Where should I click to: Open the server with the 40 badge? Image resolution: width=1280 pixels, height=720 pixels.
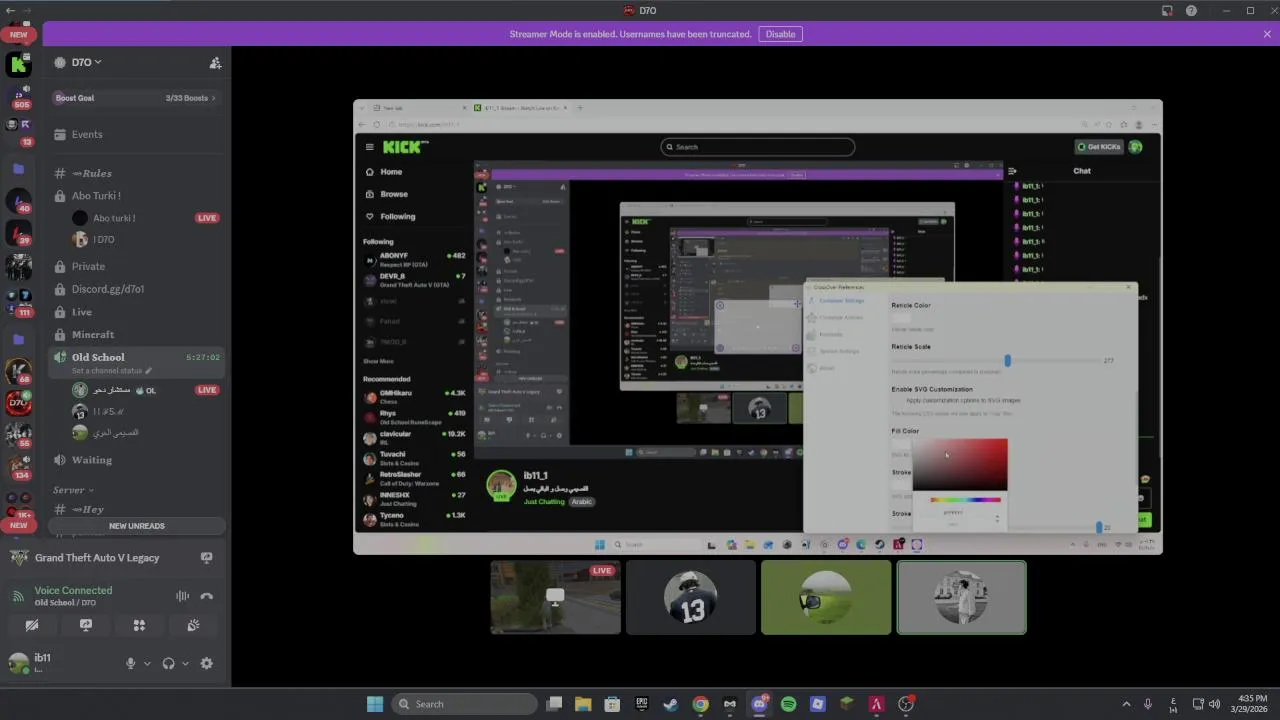click(x=18, y=200)
